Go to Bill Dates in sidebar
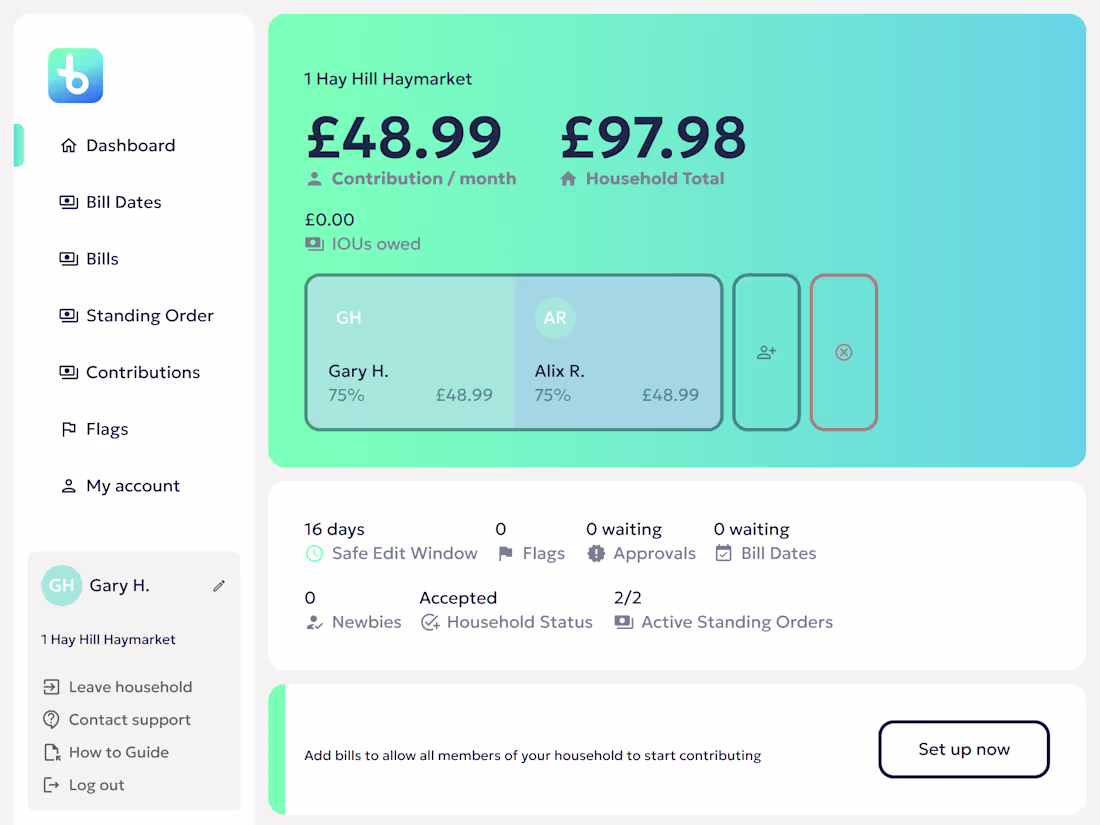The height and width of the screenshot is (825, 1100). pos(123,202)
